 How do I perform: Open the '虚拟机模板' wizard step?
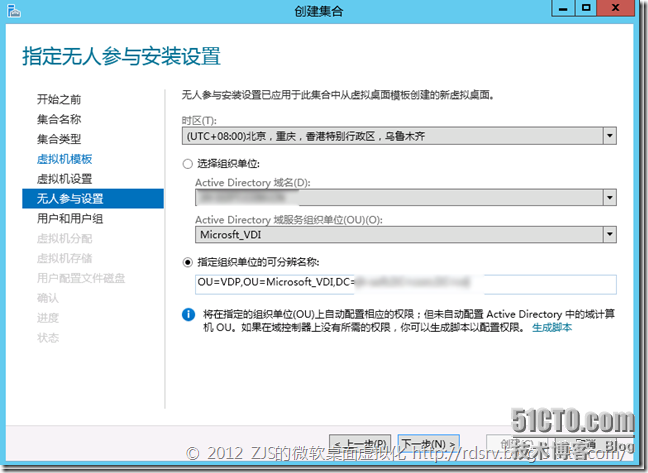click(x=64, y=159)
